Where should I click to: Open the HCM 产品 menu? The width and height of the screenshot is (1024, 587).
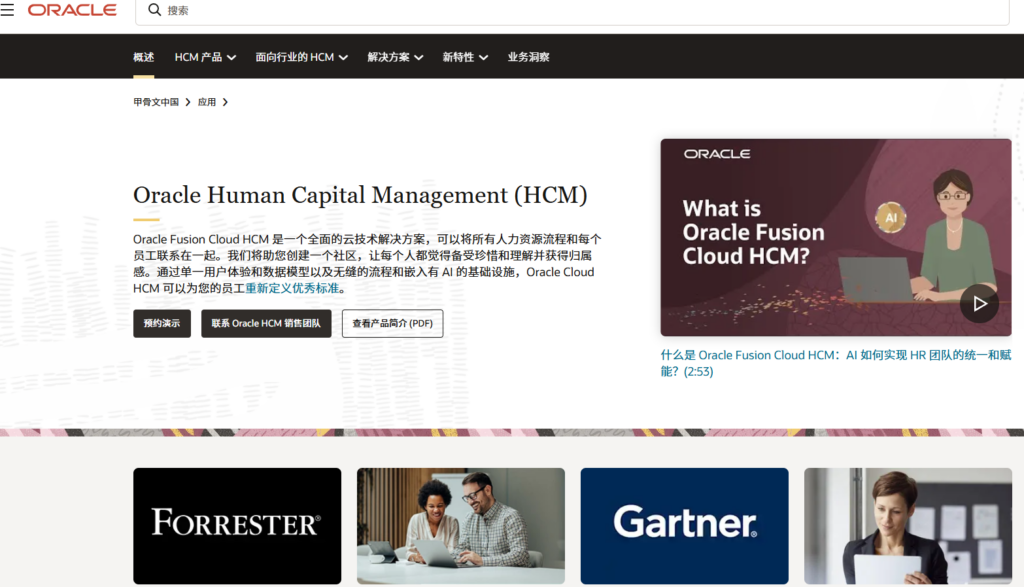click(x=205, y=57)
